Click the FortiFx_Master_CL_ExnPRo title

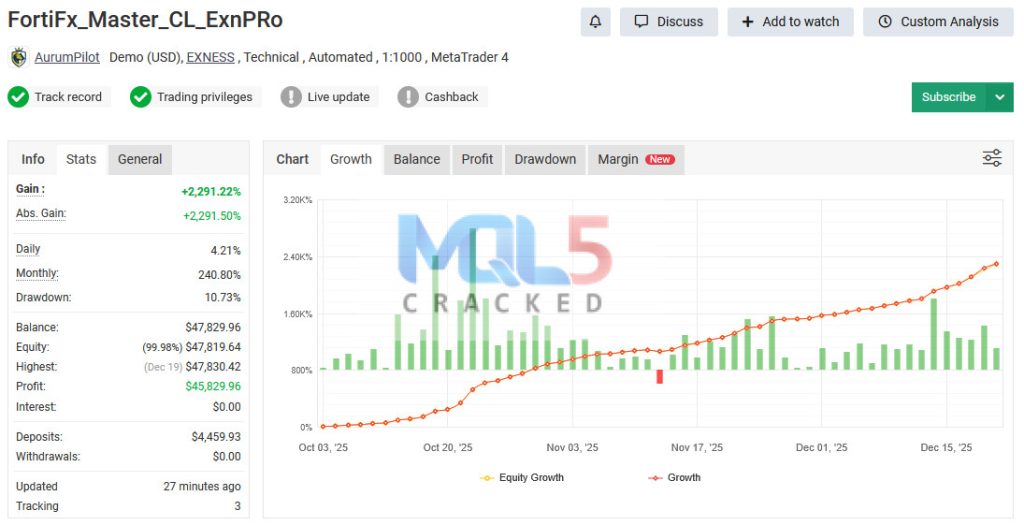(x=145, y=20)
